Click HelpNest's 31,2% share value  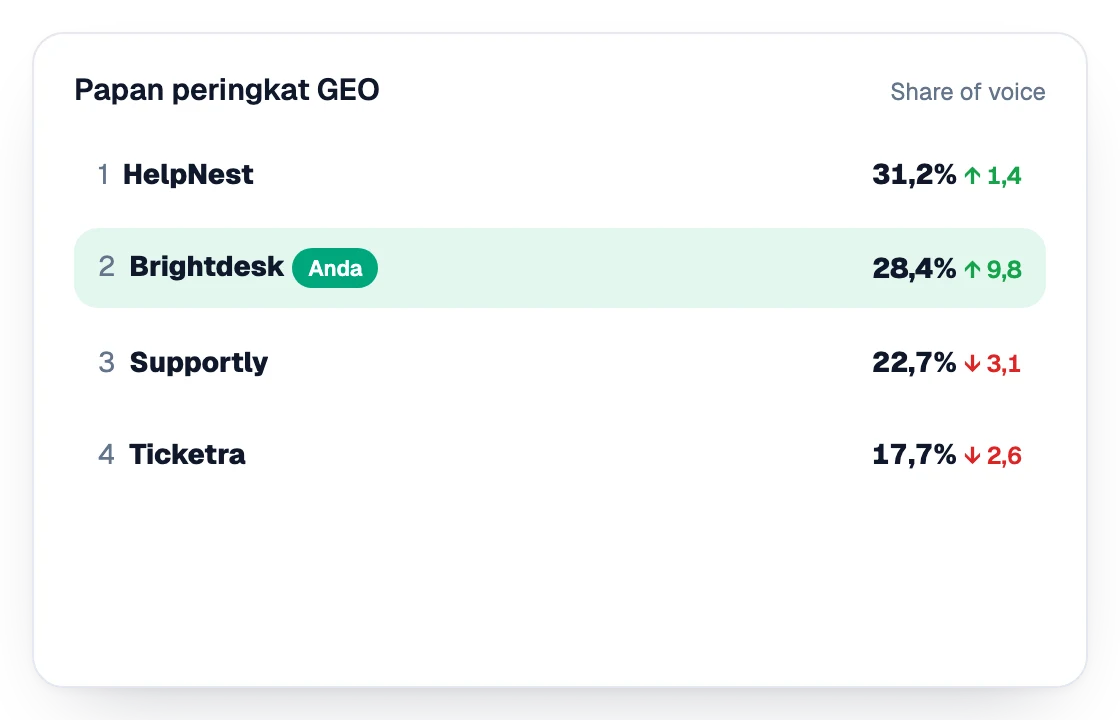914,174
